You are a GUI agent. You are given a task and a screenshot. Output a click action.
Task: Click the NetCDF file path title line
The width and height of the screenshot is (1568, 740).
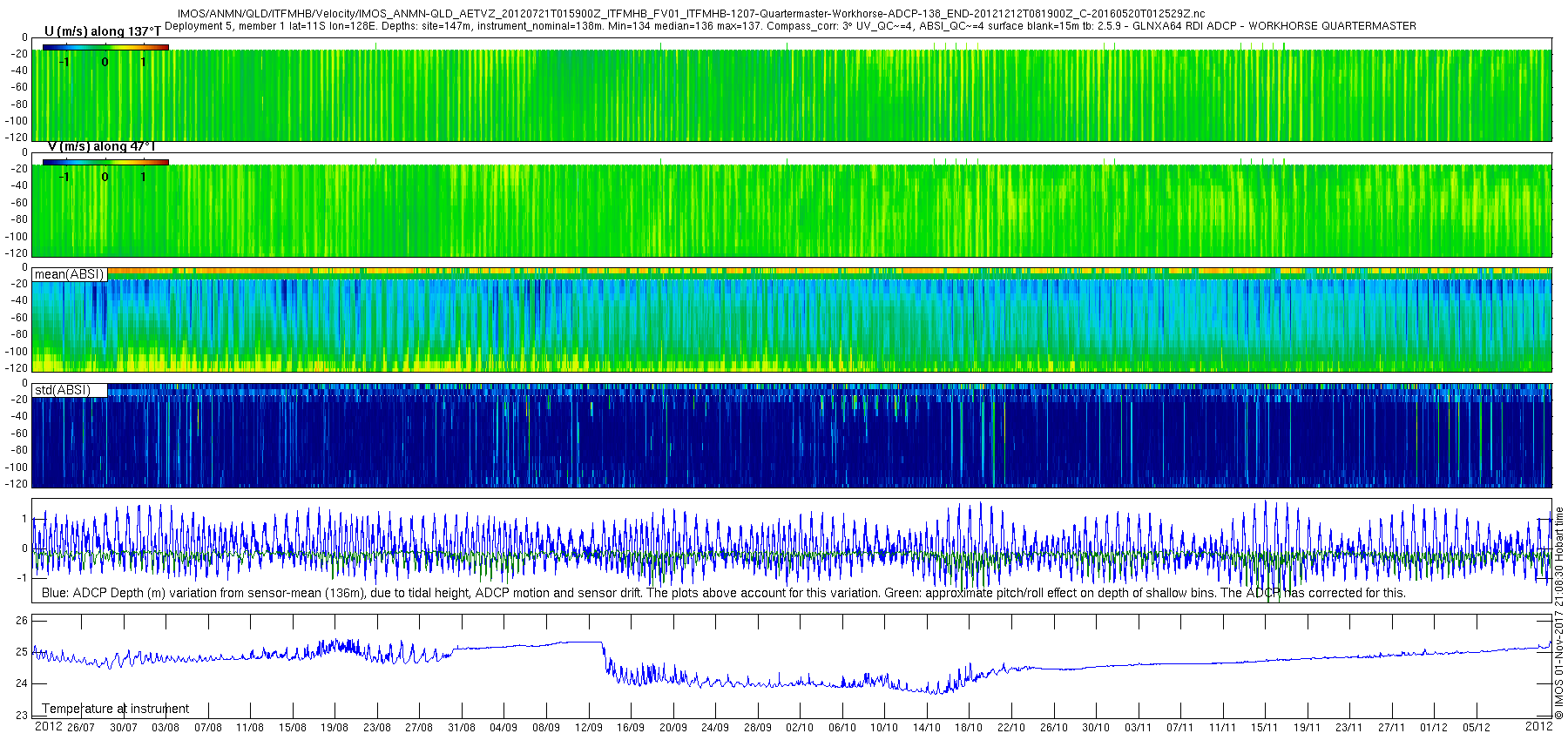[691, 14]
